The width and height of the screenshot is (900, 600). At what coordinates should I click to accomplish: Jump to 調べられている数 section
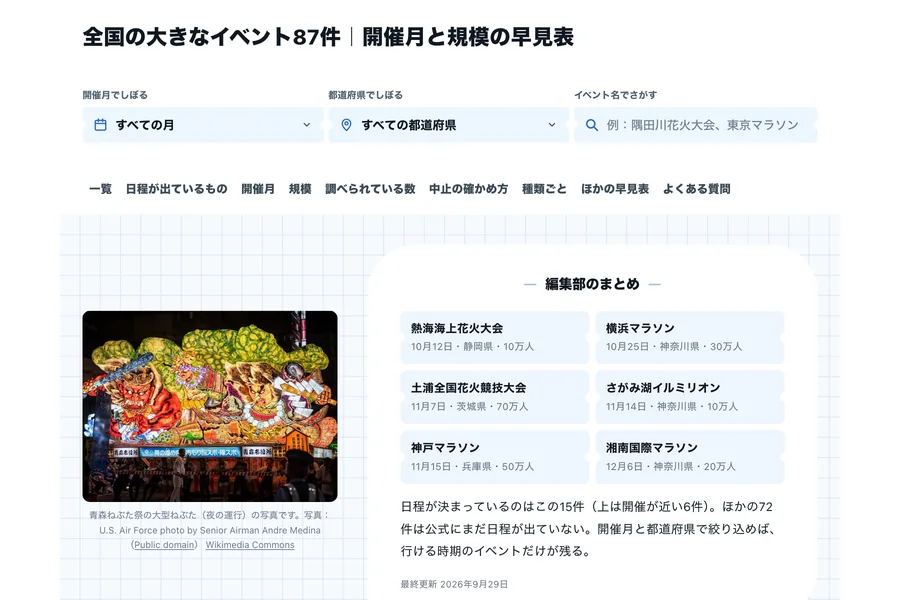click(x=370, y=189)
